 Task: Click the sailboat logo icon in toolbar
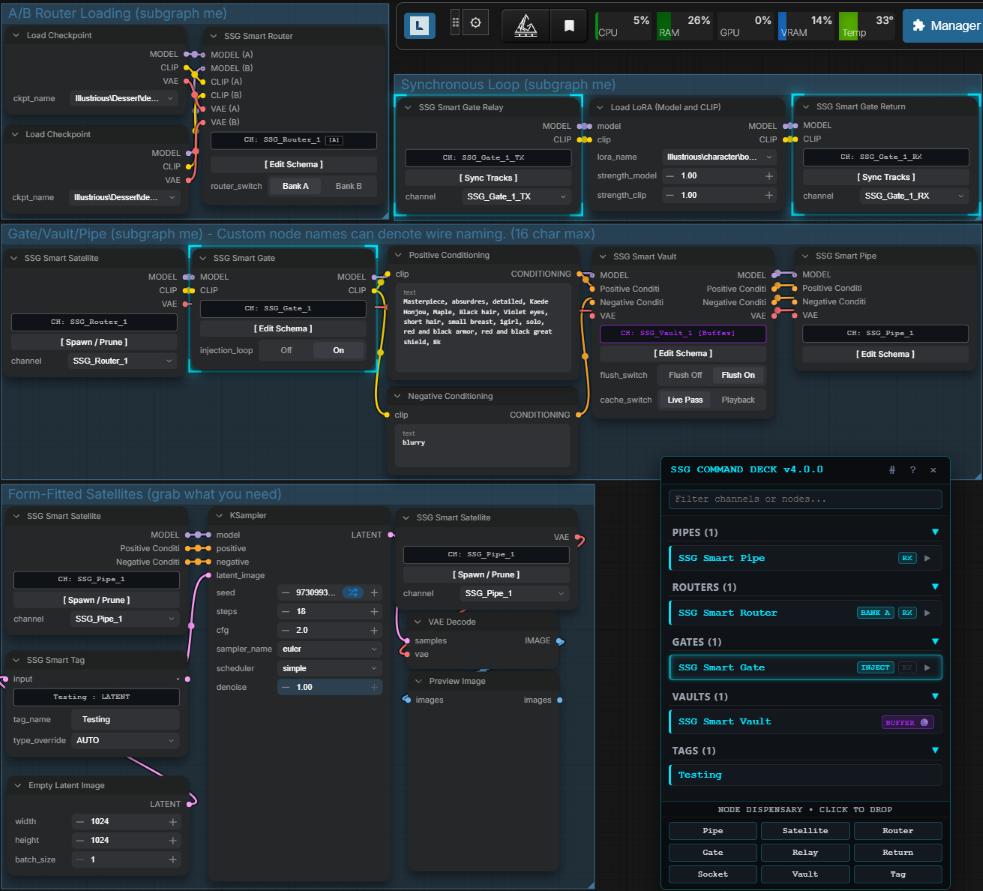click(525, 26)
